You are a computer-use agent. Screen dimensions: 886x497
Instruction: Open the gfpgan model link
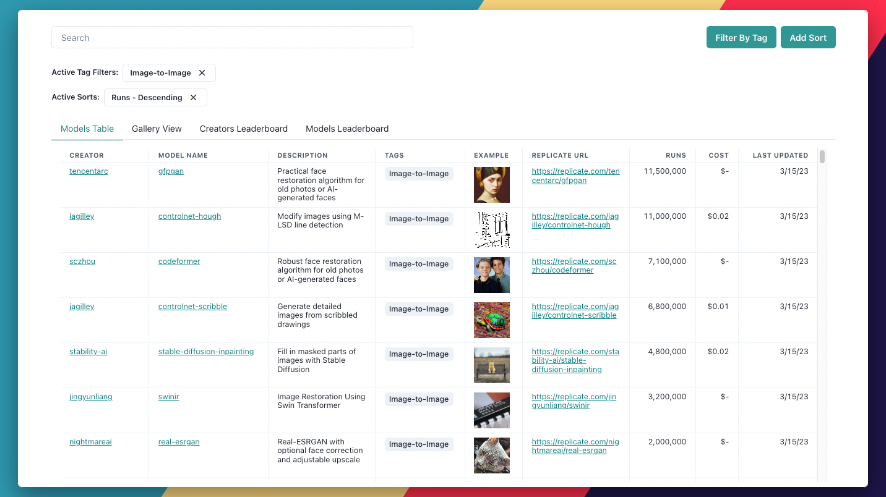point(171,171)
